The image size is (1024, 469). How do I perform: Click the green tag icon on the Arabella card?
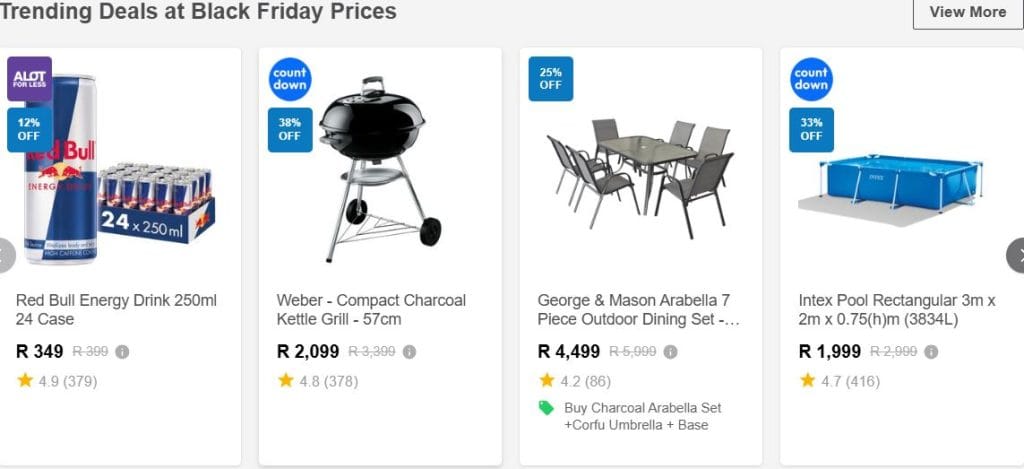pos(546,408)
